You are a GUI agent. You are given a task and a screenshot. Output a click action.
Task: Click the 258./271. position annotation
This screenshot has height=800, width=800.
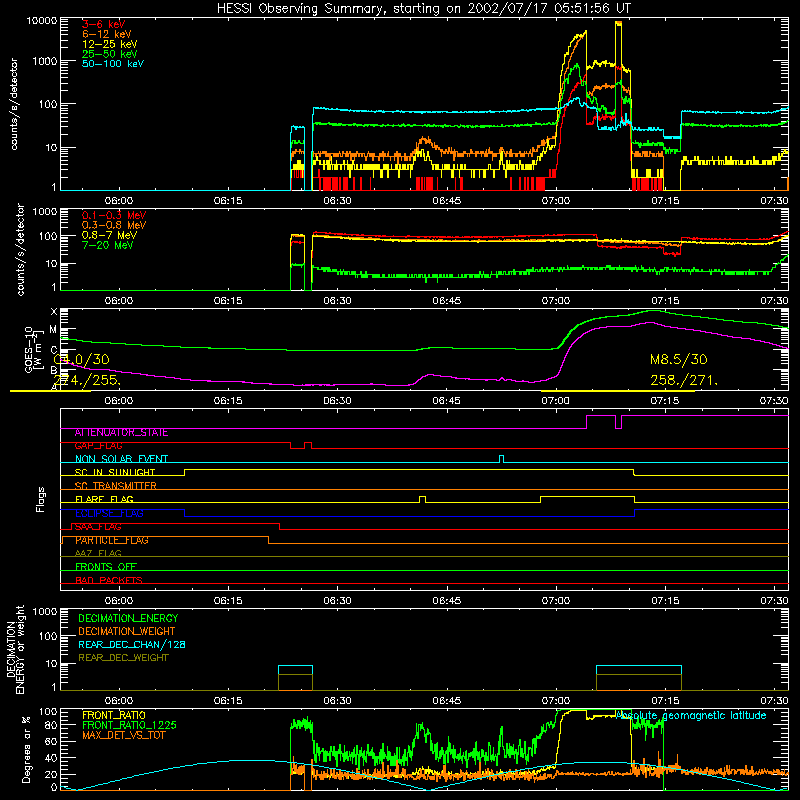pos(684,381)
